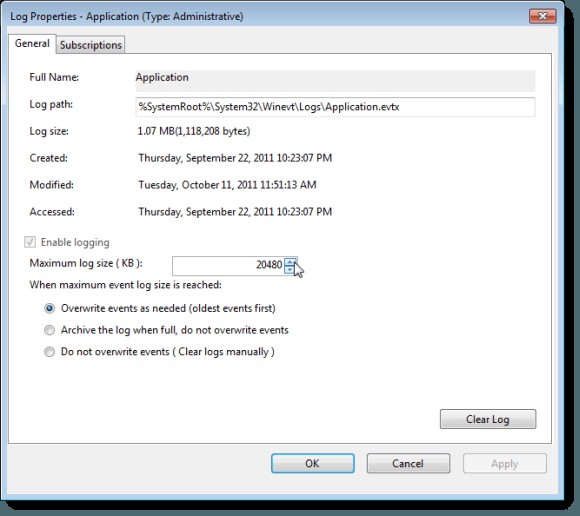
Task: Click the Maximum log size (KB) label
Action: point(86,263)
